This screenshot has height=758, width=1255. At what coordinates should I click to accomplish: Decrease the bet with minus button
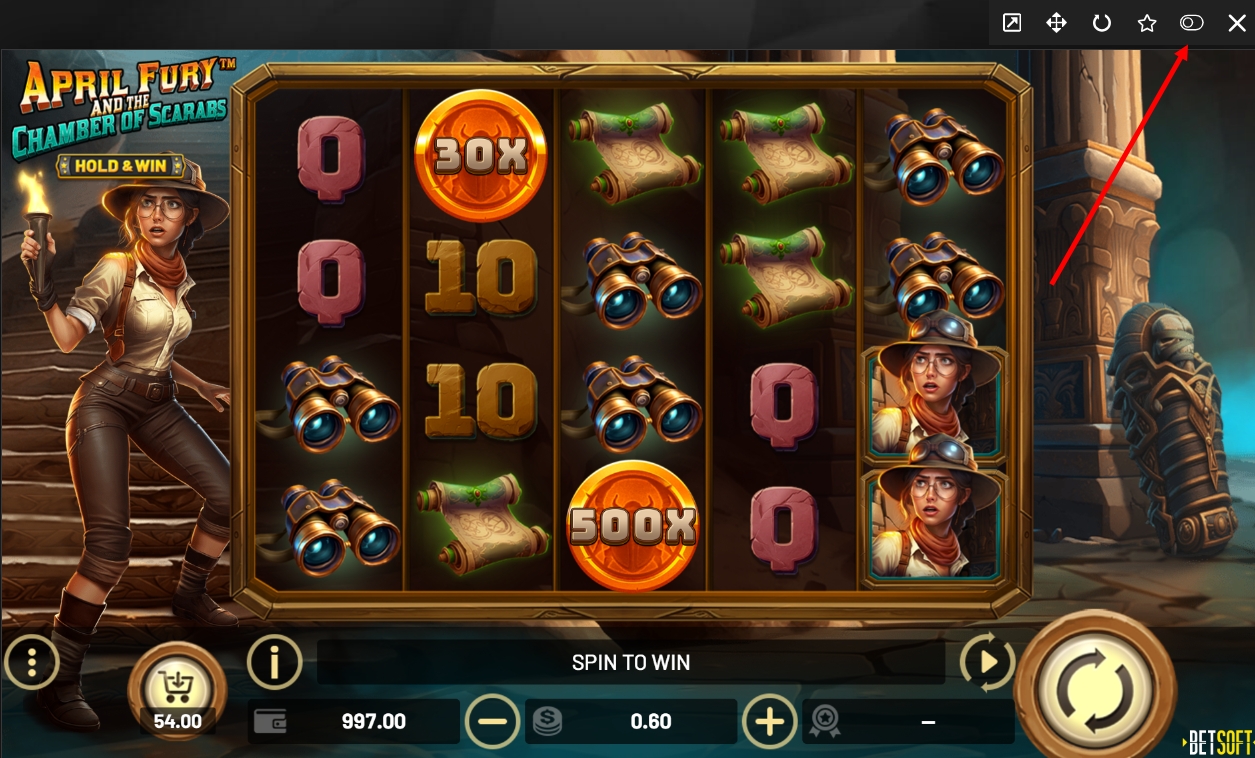pyautogui.click(x=493, y=721)
